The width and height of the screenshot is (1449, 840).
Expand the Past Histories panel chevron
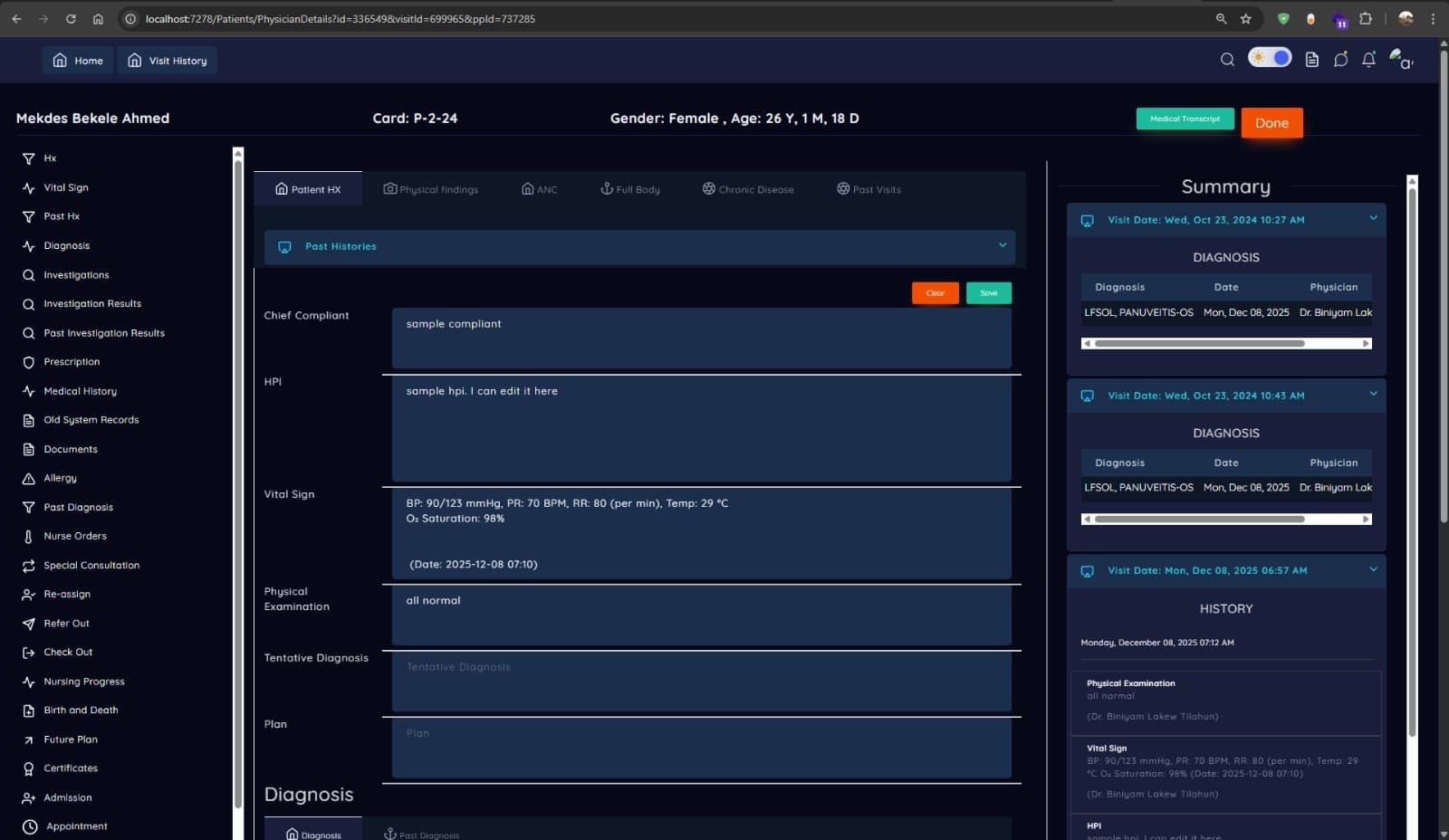(x=1003, y=245)
